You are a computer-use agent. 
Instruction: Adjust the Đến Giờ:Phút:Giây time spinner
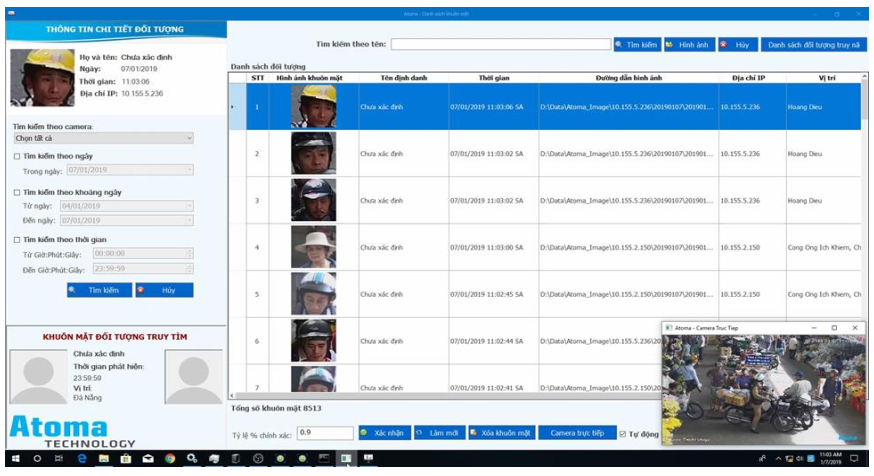click(189, 269)
